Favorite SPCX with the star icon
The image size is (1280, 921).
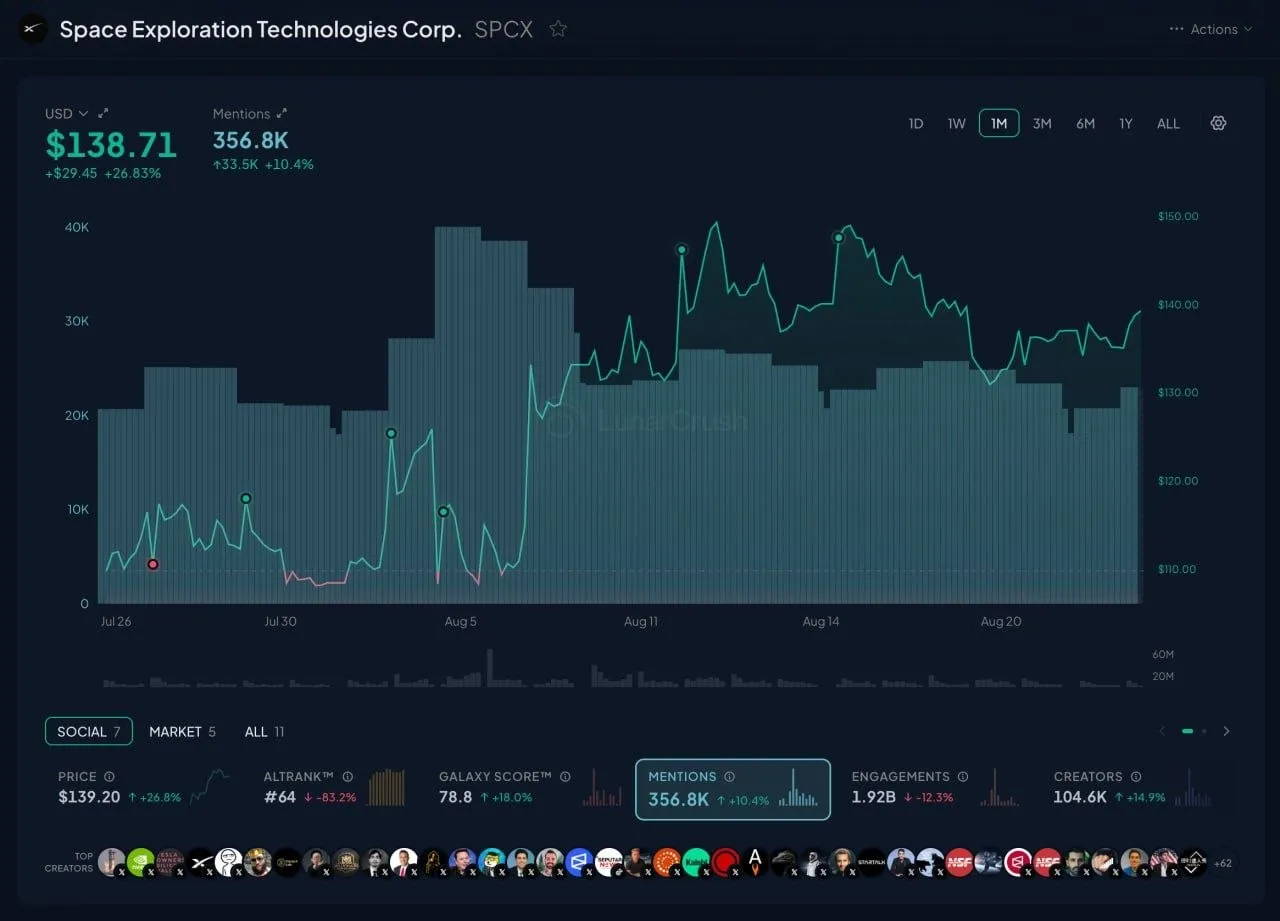point(558,29)
